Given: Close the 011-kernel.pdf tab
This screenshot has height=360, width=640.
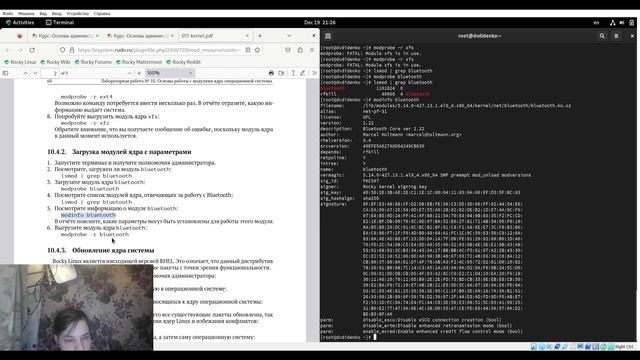Looking at the screenshot, I should coord(247,36).
